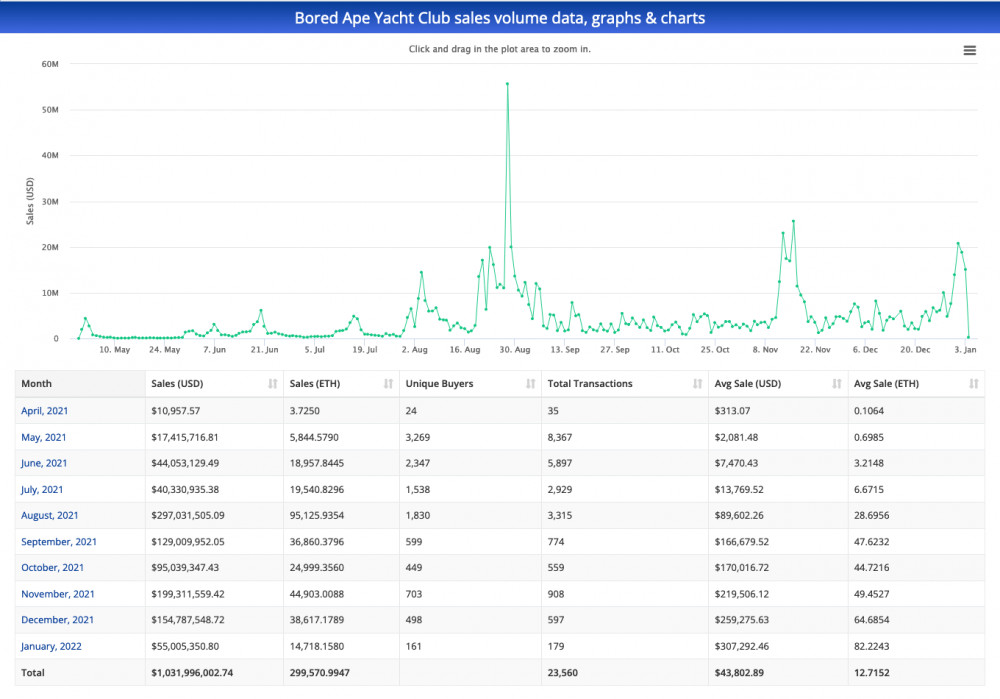1000x699 pixels.
Task: Open the May, 2021 month link
Action: tap(44, 437)
